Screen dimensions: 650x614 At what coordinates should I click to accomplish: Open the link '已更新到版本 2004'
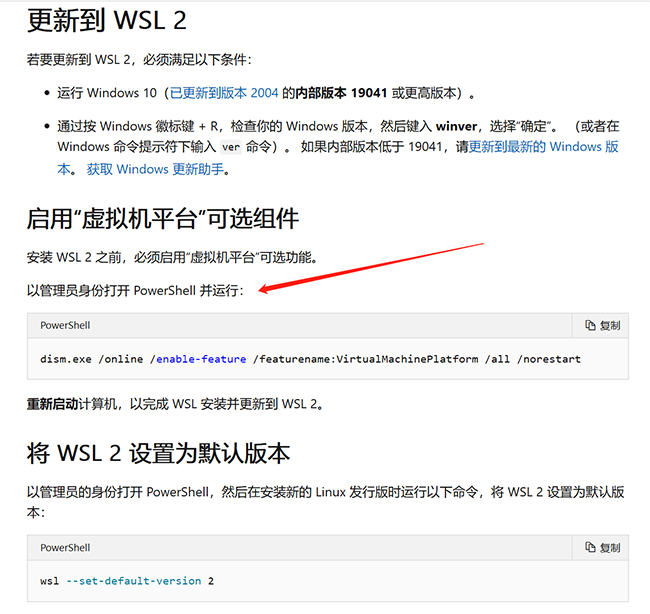pos(224,93)
